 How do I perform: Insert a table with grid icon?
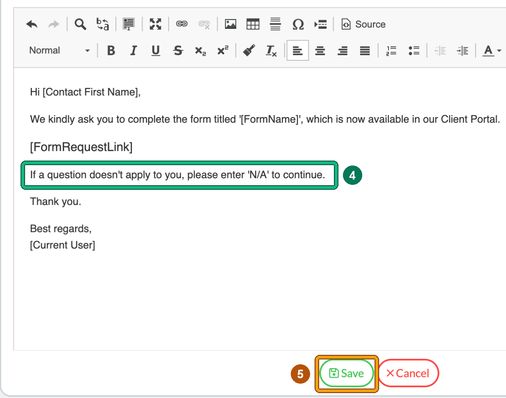(253, 24)
